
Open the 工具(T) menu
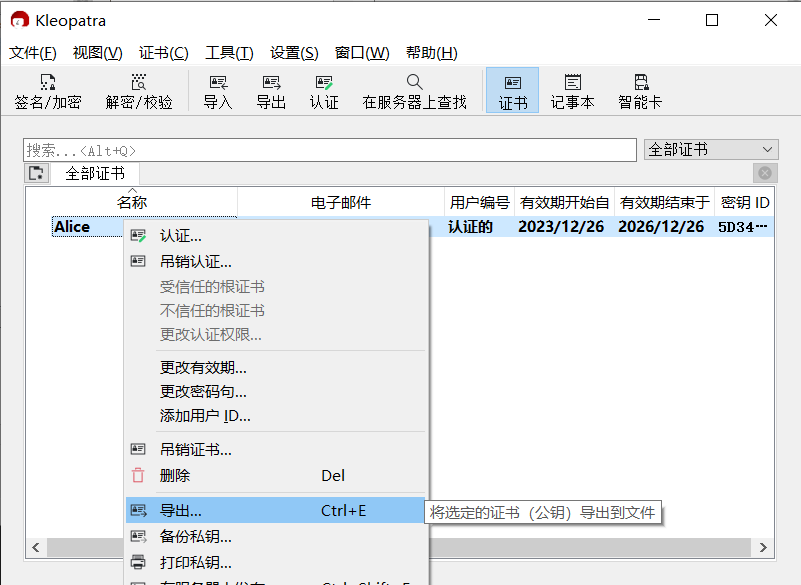point(229,53)
